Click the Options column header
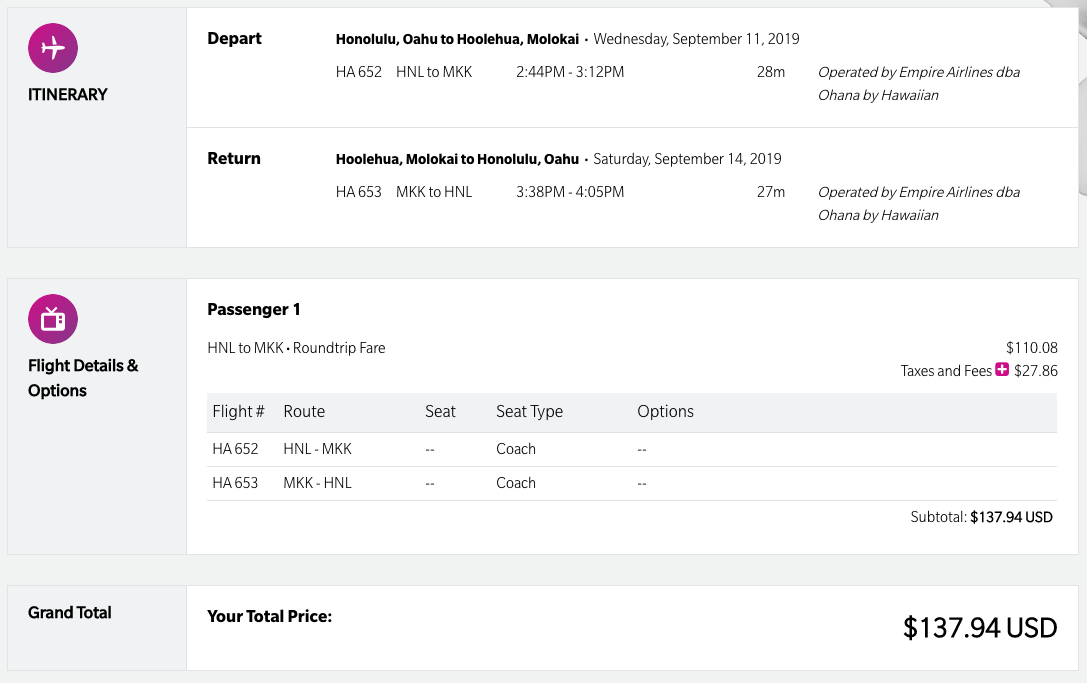1087x683 pixels. (x=665, y=412)
